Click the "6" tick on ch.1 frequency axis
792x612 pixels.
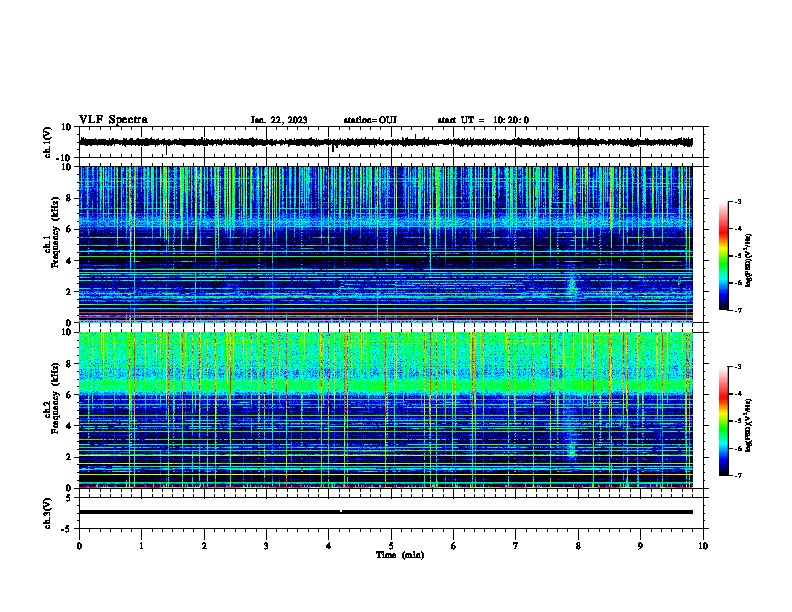(69, 229)
